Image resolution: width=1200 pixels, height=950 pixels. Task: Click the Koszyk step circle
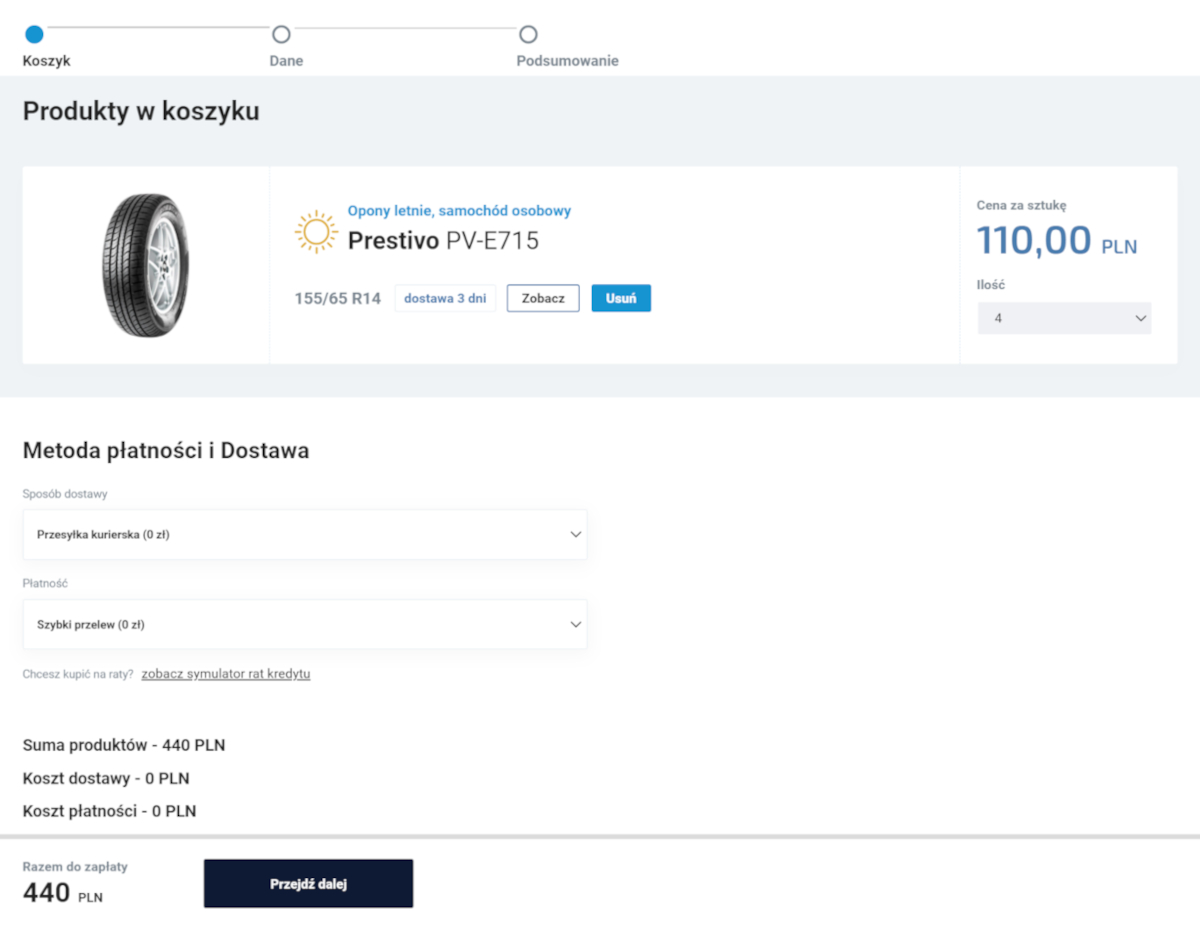[34, 34]
